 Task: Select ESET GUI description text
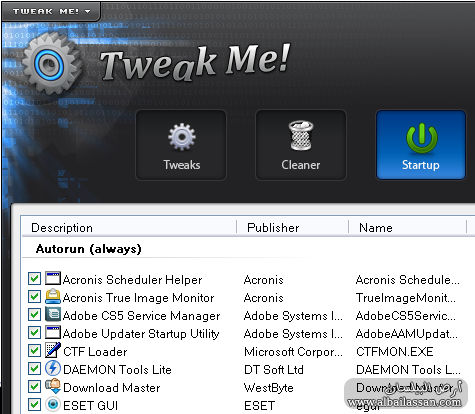click(91, 406)
